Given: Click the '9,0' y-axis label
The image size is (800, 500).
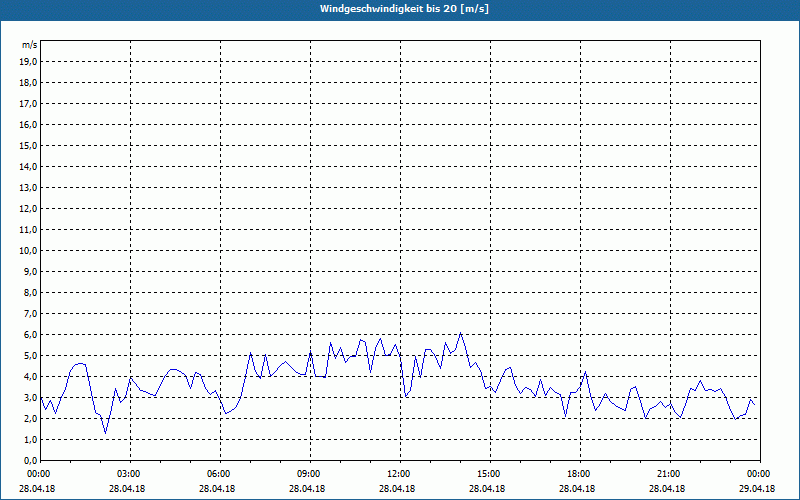Looking at the screenshot, I should coord(31,271).
